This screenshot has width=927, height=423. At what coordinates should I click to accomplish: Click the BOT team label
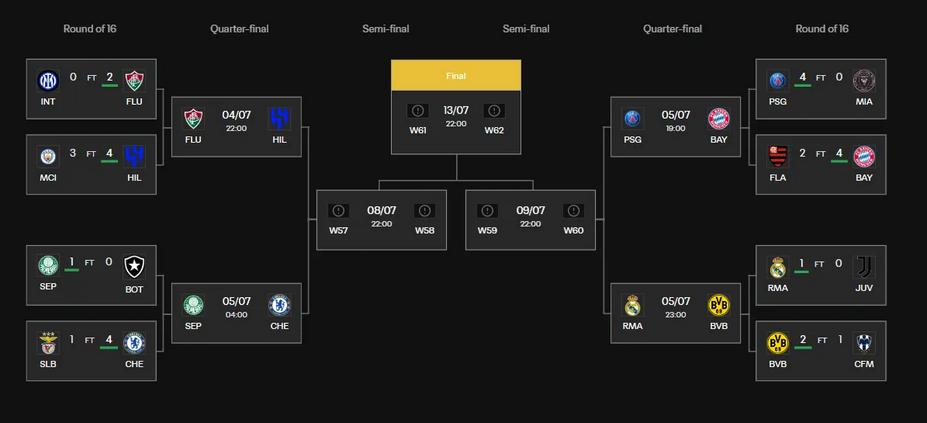(x=134, y=289)
